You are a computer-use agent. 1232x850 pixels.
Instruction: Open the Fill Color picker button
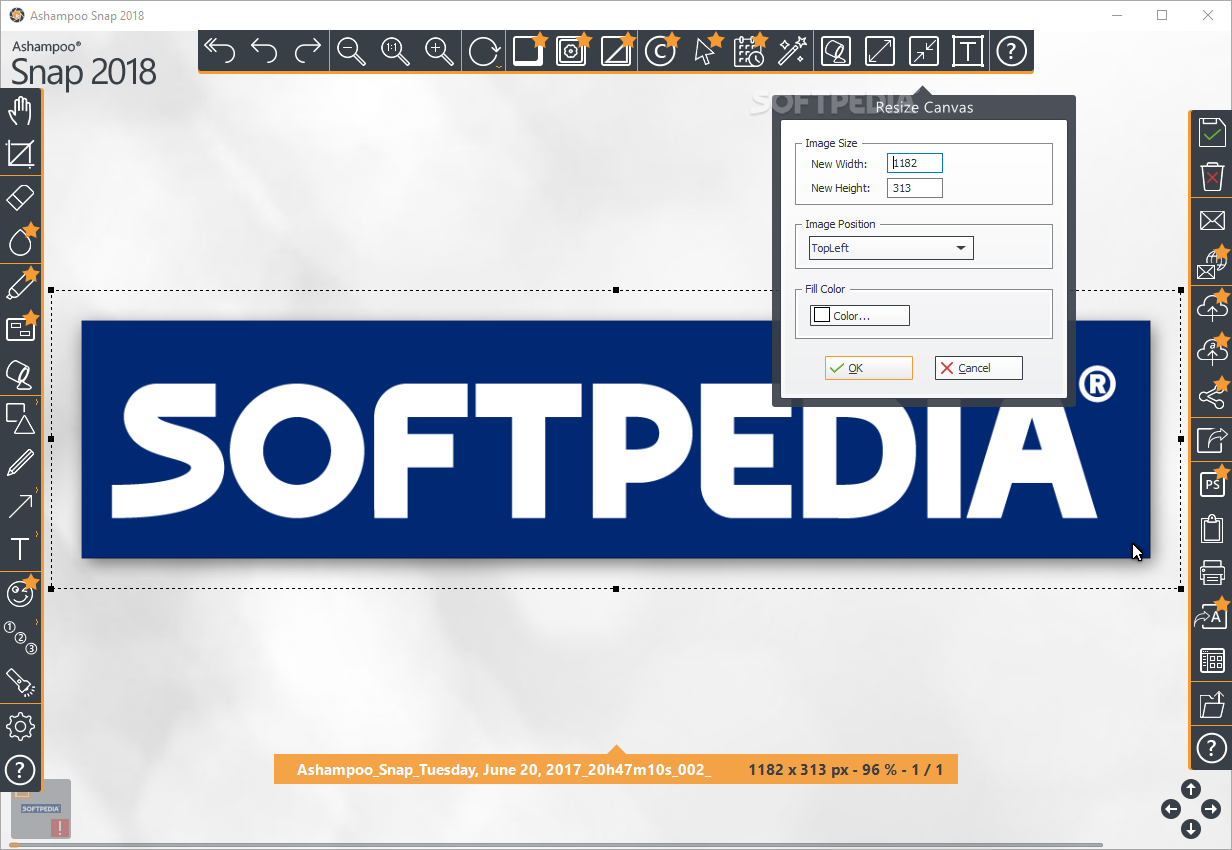pos(860,315)
